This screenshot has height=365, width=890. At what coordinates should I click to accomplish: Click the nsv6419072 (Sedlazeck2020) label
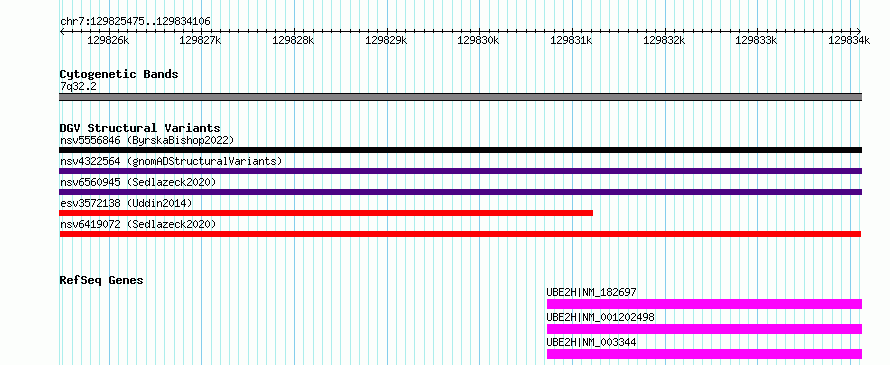pos(138,224)
